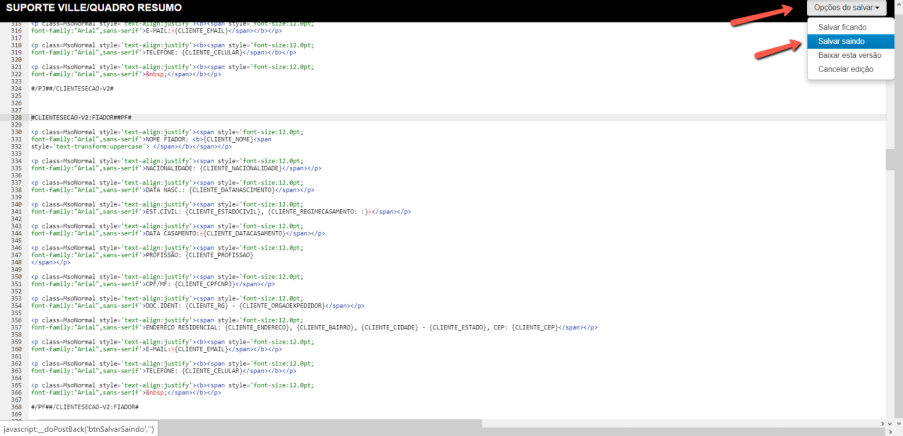Click the "&nbsp;" entity on line 322
The height and width of the screenshot is (436, 903).
(155, 74)
